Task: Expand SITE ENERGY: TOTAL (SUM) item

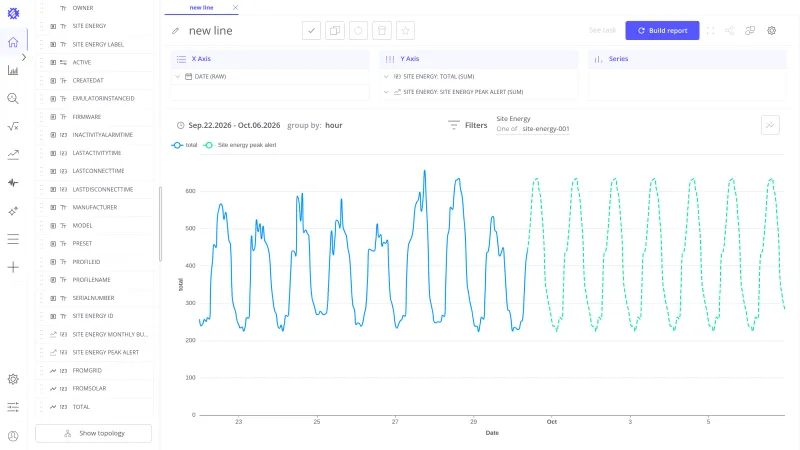Action: pyautogui.click(x=386, y=77)
